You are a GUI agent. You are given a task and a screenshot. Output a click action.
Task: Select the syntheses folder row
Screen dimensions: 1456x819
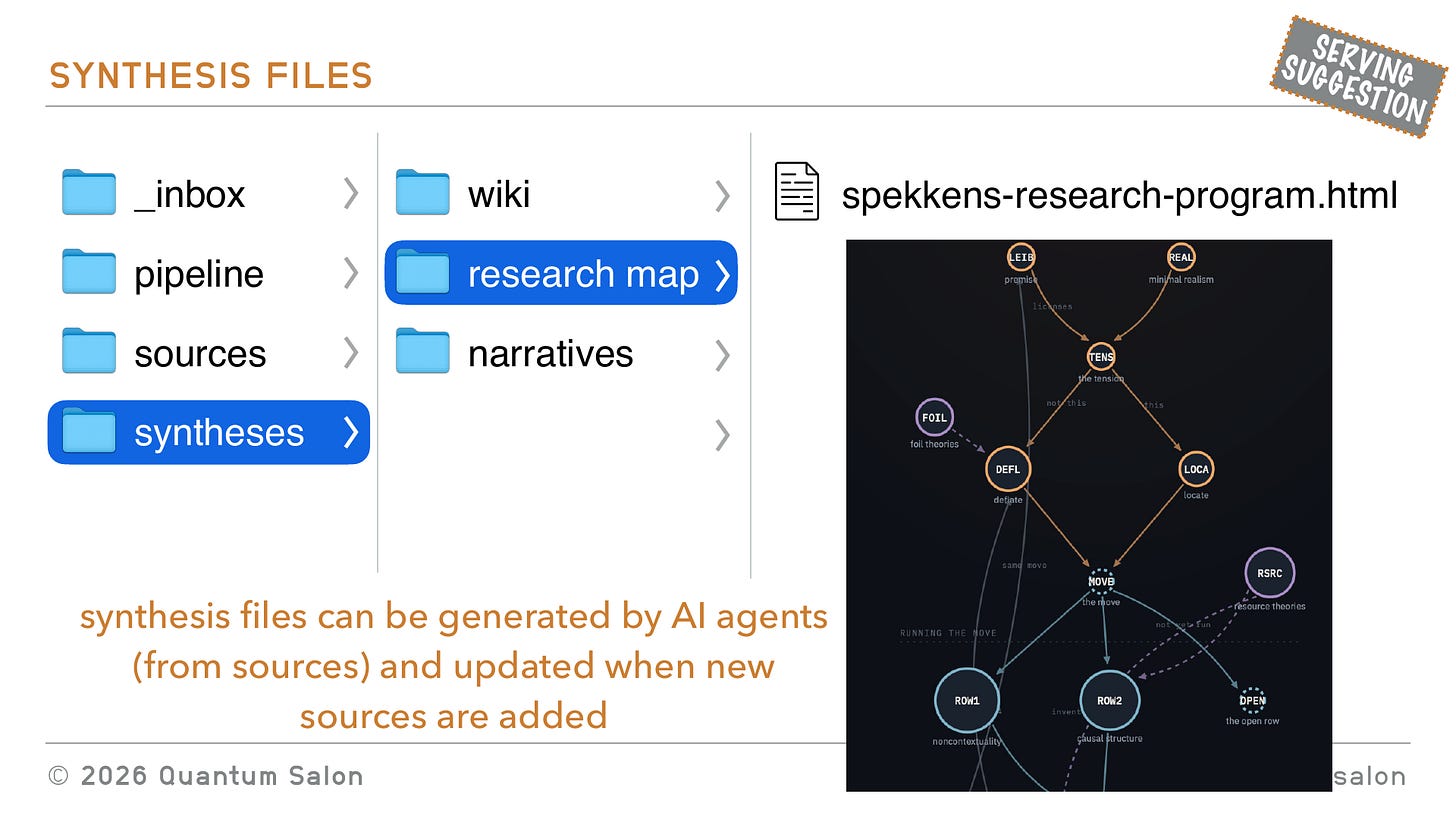click(209, 432)
